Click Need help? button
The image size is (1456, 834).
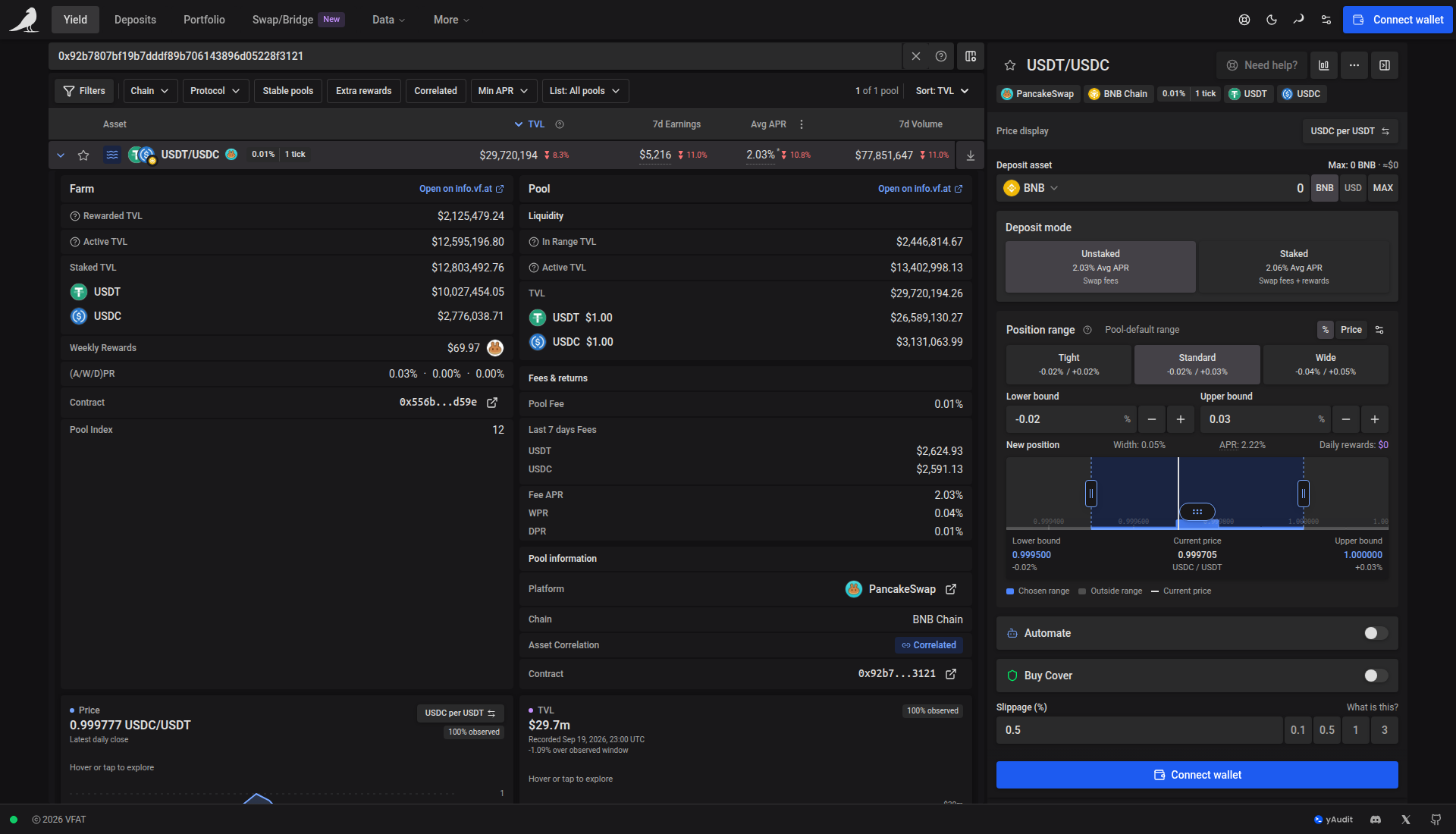click(1262, 65)
